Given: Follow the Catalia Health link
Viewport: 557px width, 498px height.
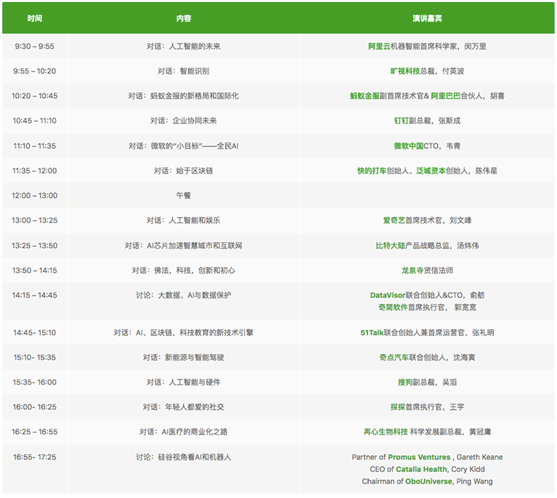Looking at the screenshot, I should 421,469.
